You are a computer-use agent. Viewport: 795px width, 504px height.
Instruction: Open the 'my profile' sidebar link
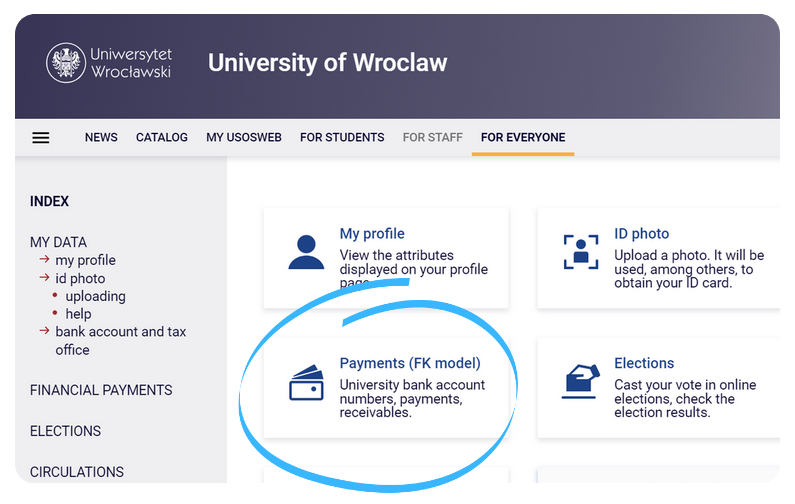(x=86, y=260)
